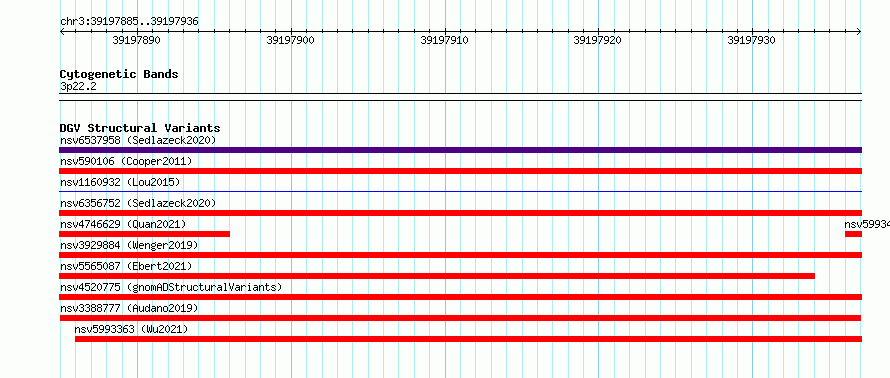
Task: Select the 3p22.2 band label
Action: click(78, 87)
